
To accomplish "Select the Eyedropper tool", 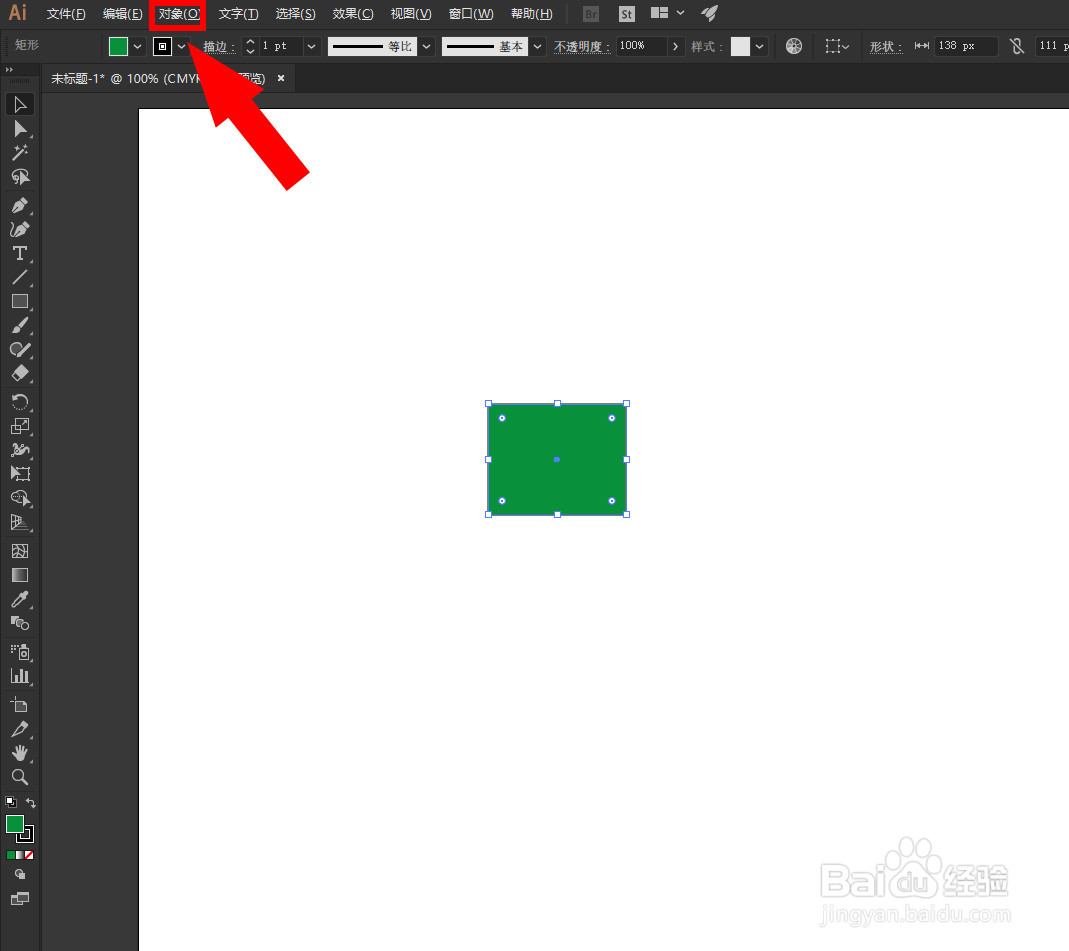I will pyautogui.click(x=20, y=599).
